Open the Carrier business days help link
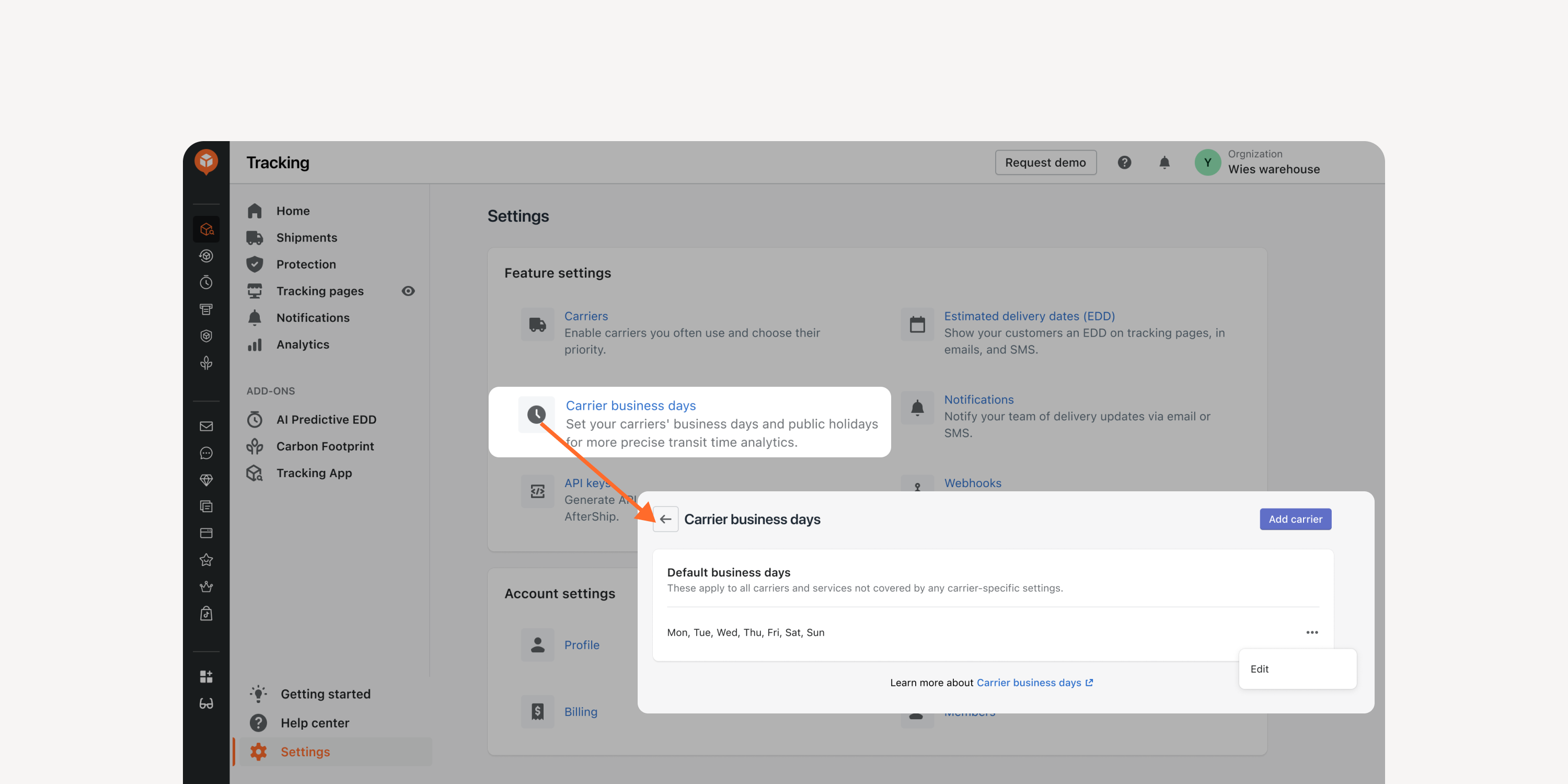 [1034, 683]
